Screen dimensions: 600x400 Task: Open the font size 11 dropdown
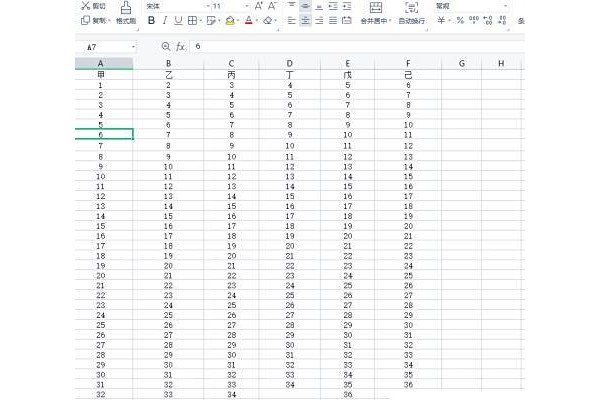click(246, 6)
